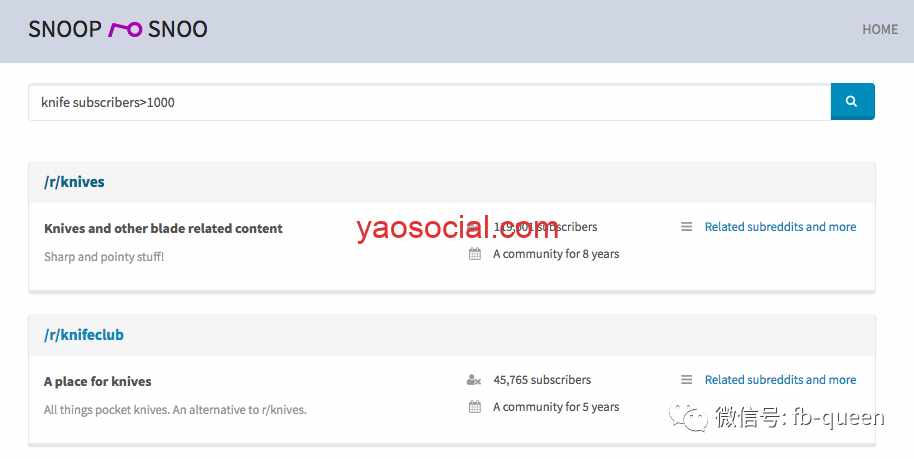Click the blue search magnifier button
914x459 pixels.
[852, 101]
